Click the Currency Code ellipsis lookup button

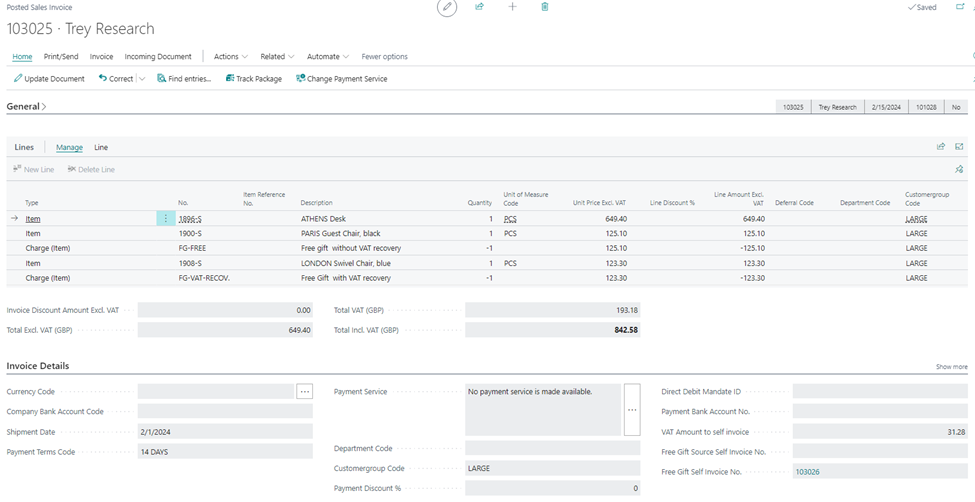pyautogui.click(x=305, y=391)
